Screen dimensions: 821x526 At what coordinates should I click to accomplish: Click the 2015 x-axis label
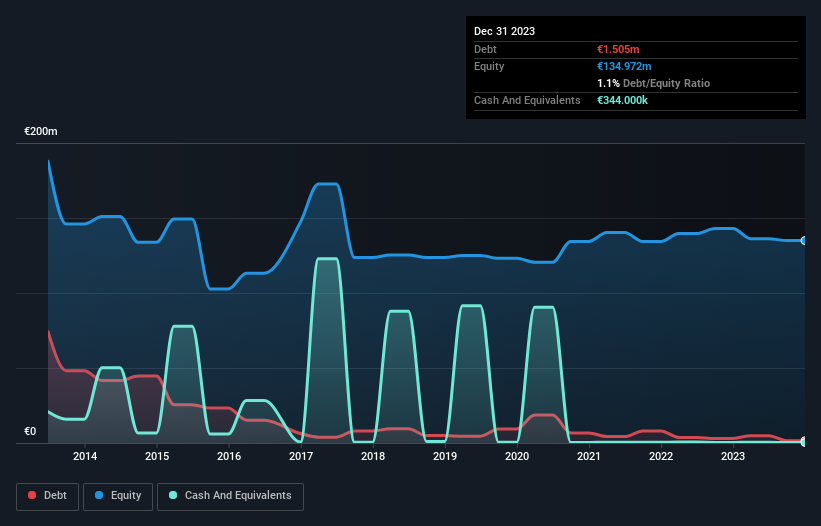pyautogui.click(x=157, y=456)
